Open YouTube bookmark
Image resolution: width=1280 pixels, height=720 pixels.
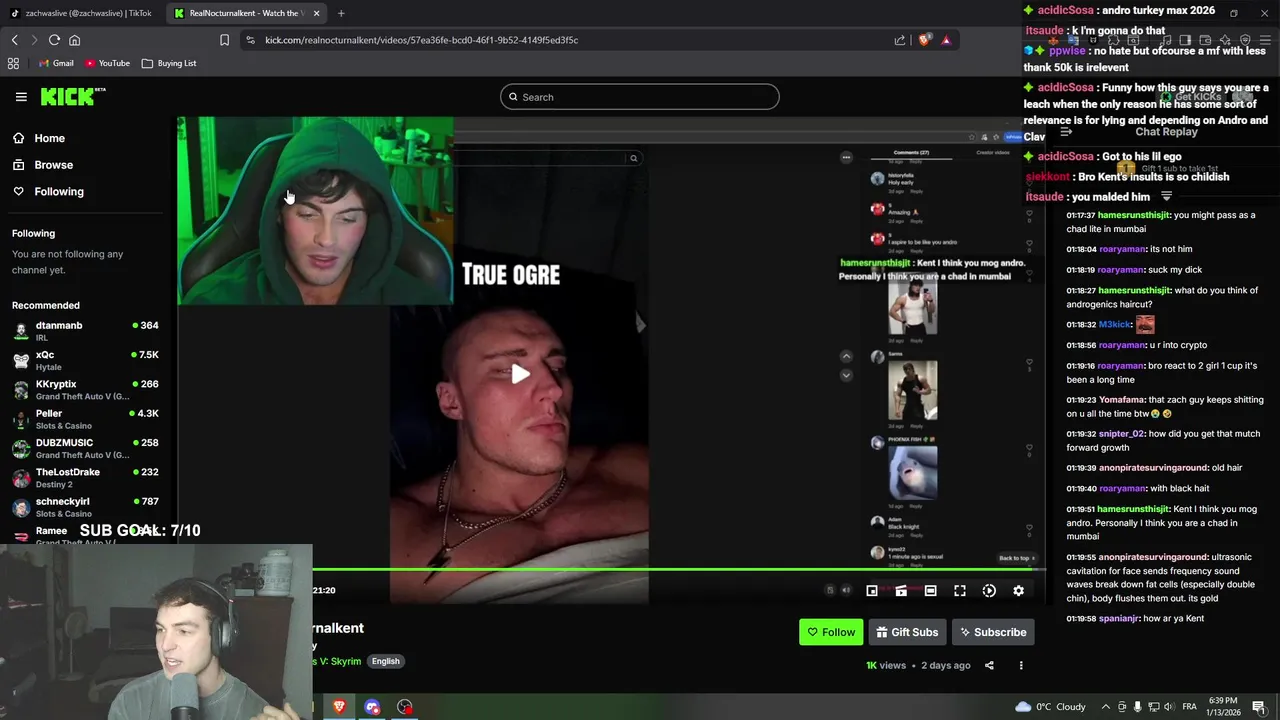pyautogui.click(x=107, y=63)
